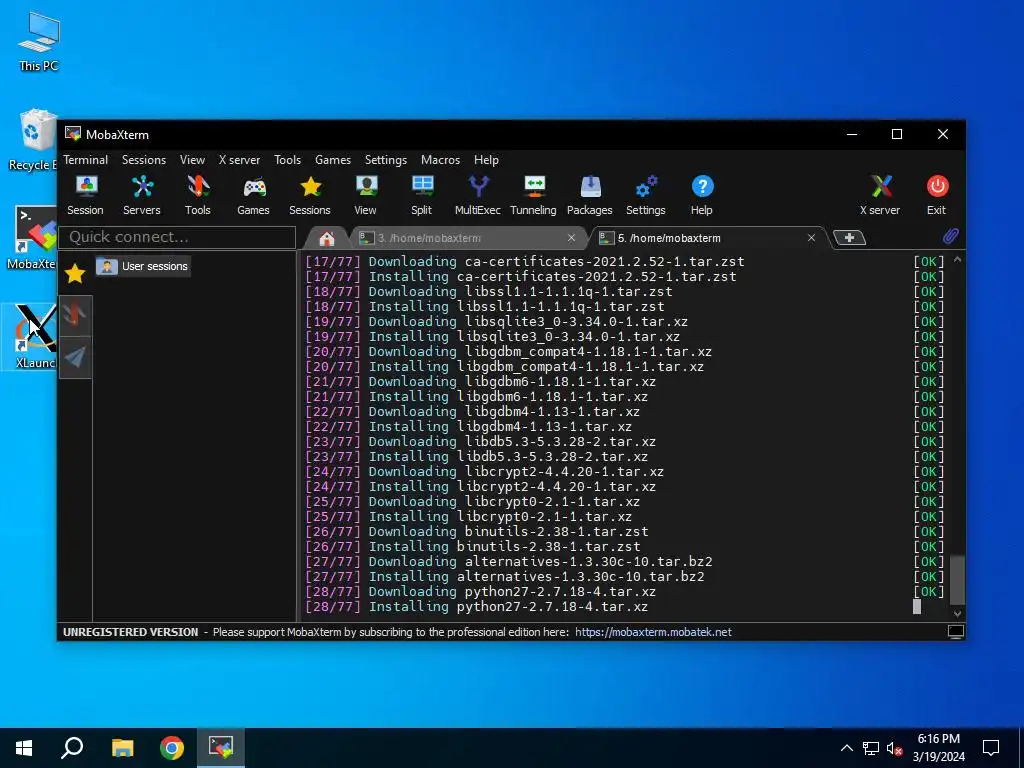The height and width of the screenshot is (768, 1024).
Task: Open the Help menu
Action: pos(486,160)
